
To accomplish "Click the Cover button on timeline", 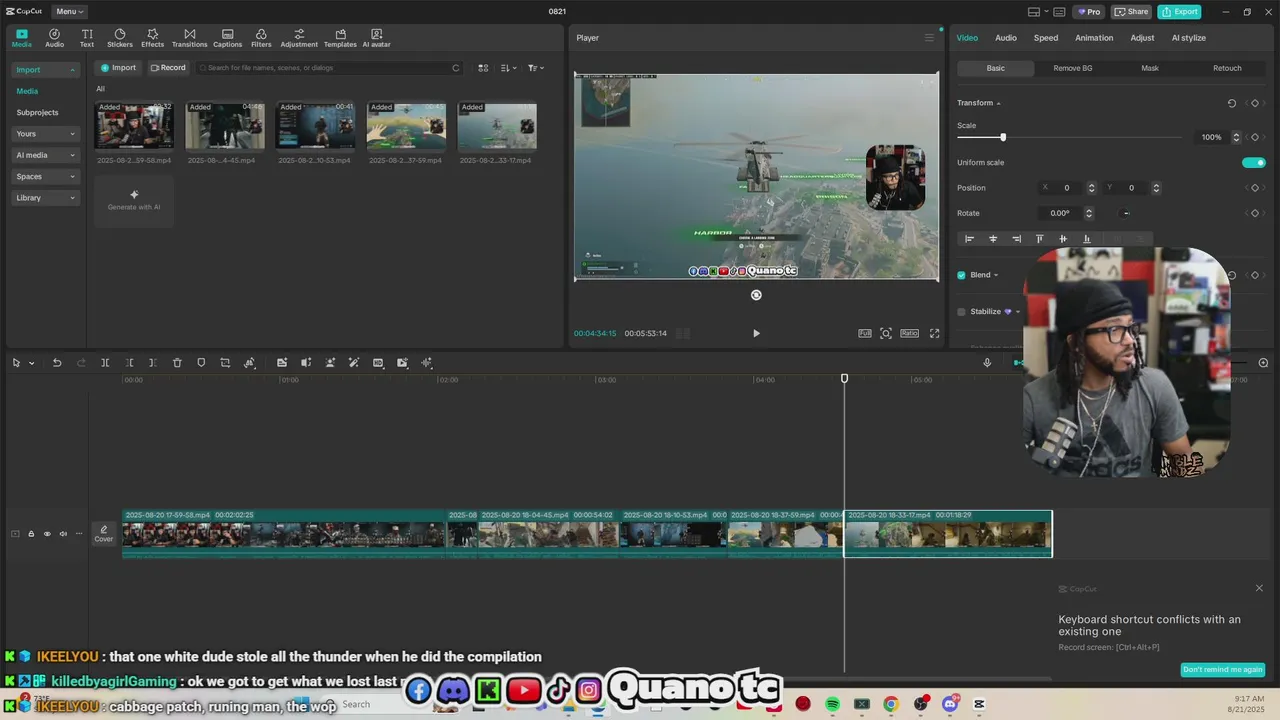I will [x=104, y=534].
